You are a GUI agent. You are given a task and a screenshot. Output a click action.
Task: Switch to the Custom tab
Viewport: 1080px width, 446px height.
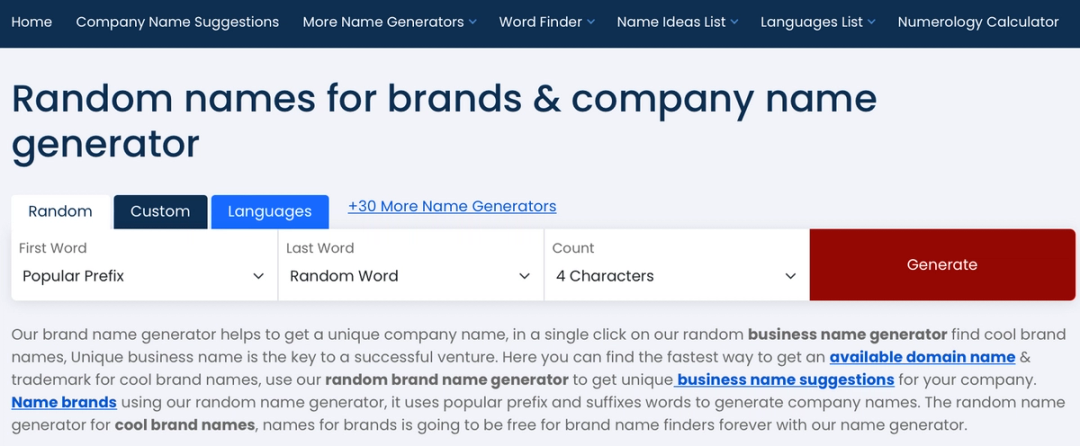pos(160,212)
